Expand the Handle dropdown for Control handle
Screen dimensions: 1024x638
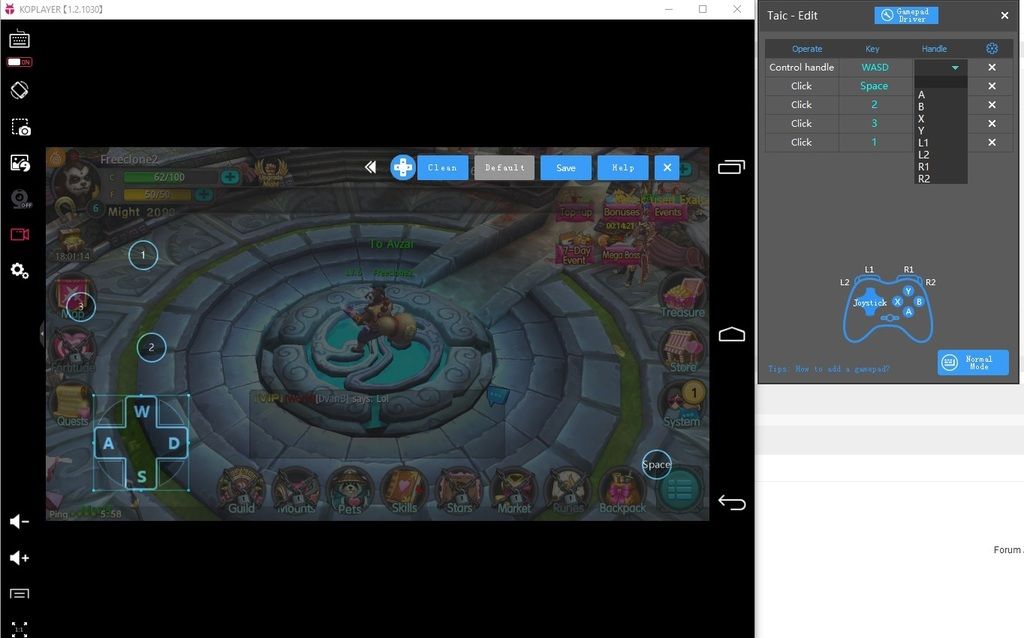(954, 68)
